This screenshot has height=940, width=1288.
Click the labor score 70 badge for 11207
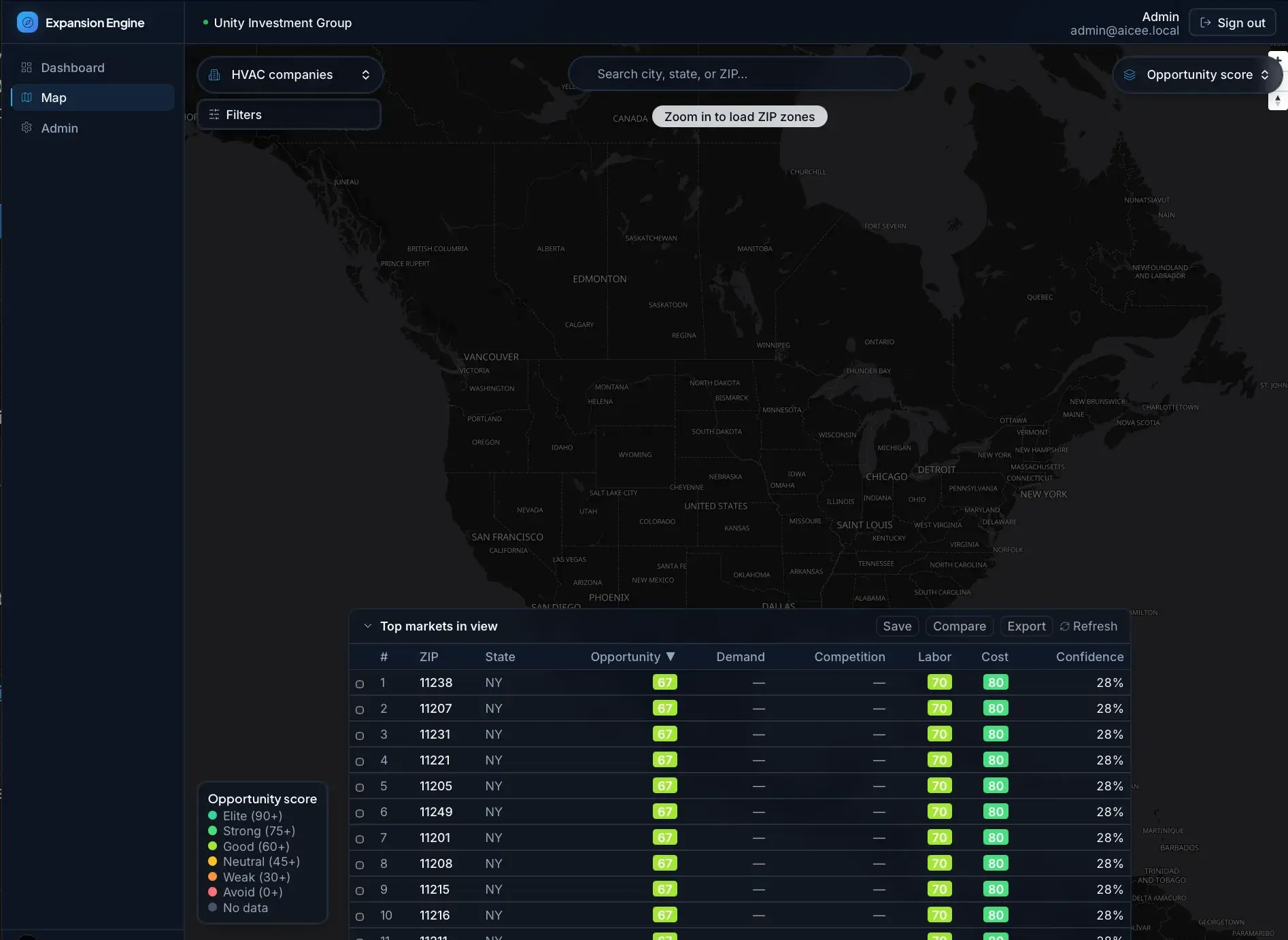(x=939, y=708)
